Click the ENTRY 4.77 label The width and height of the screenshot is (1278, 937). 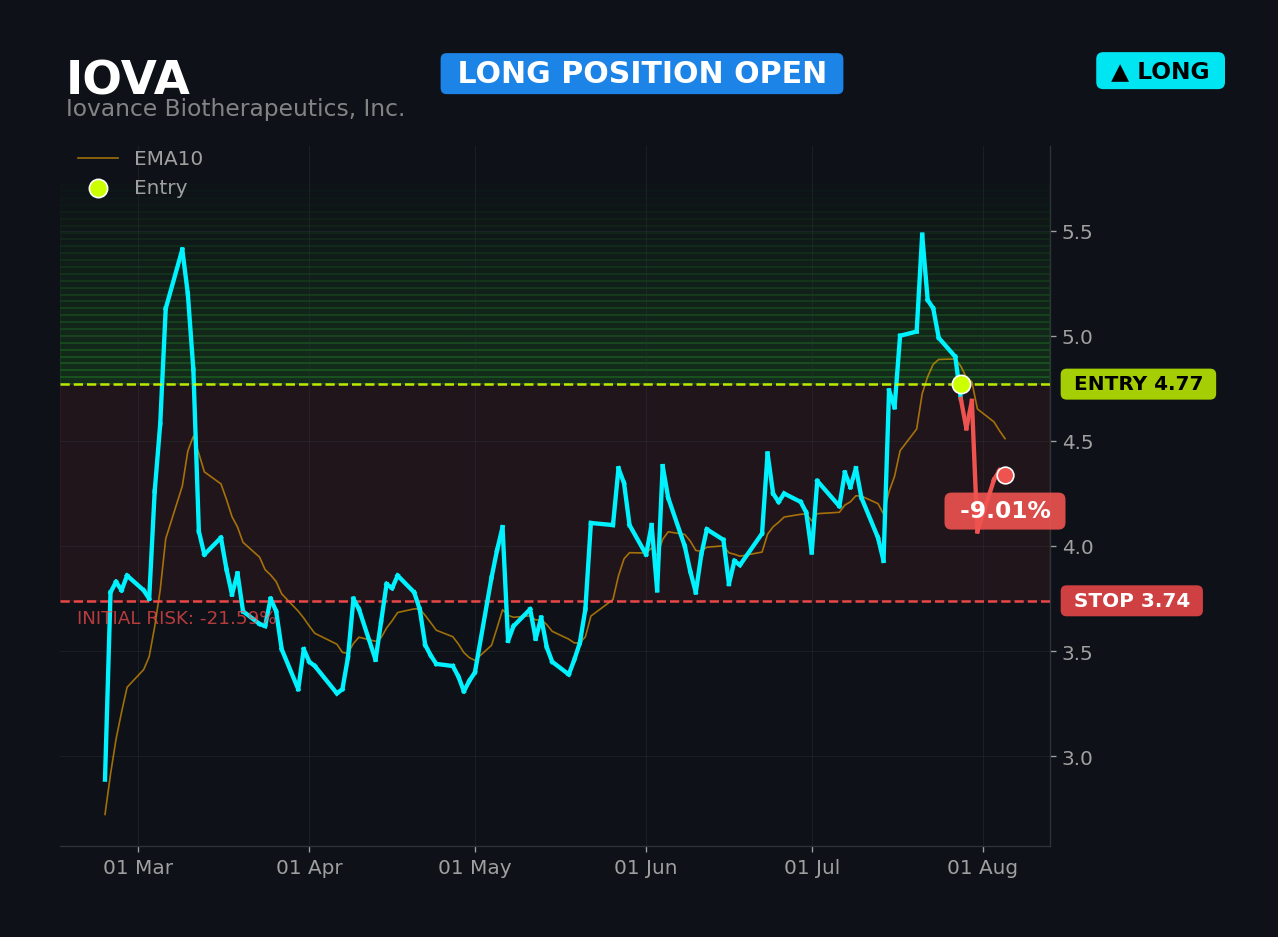pyautogui.click(x=1138, y=384)
